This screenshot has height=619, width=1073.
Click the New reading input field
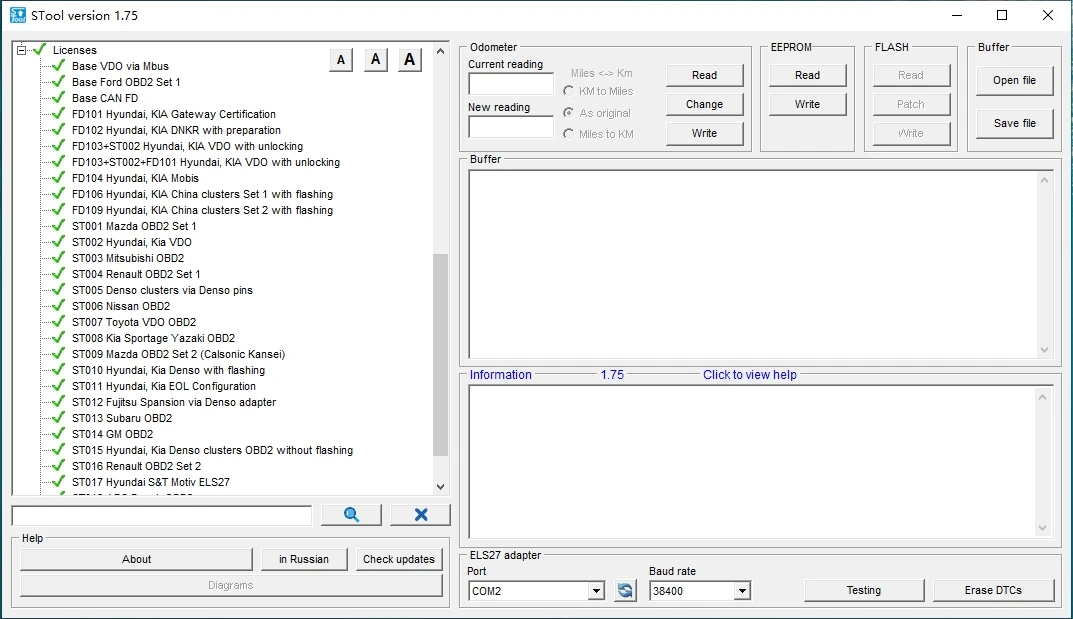pyautogui.click(x=510, y=127)
